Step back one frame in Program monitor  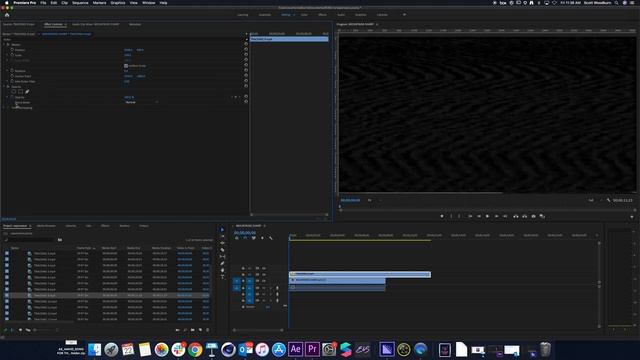pos(479,216)
